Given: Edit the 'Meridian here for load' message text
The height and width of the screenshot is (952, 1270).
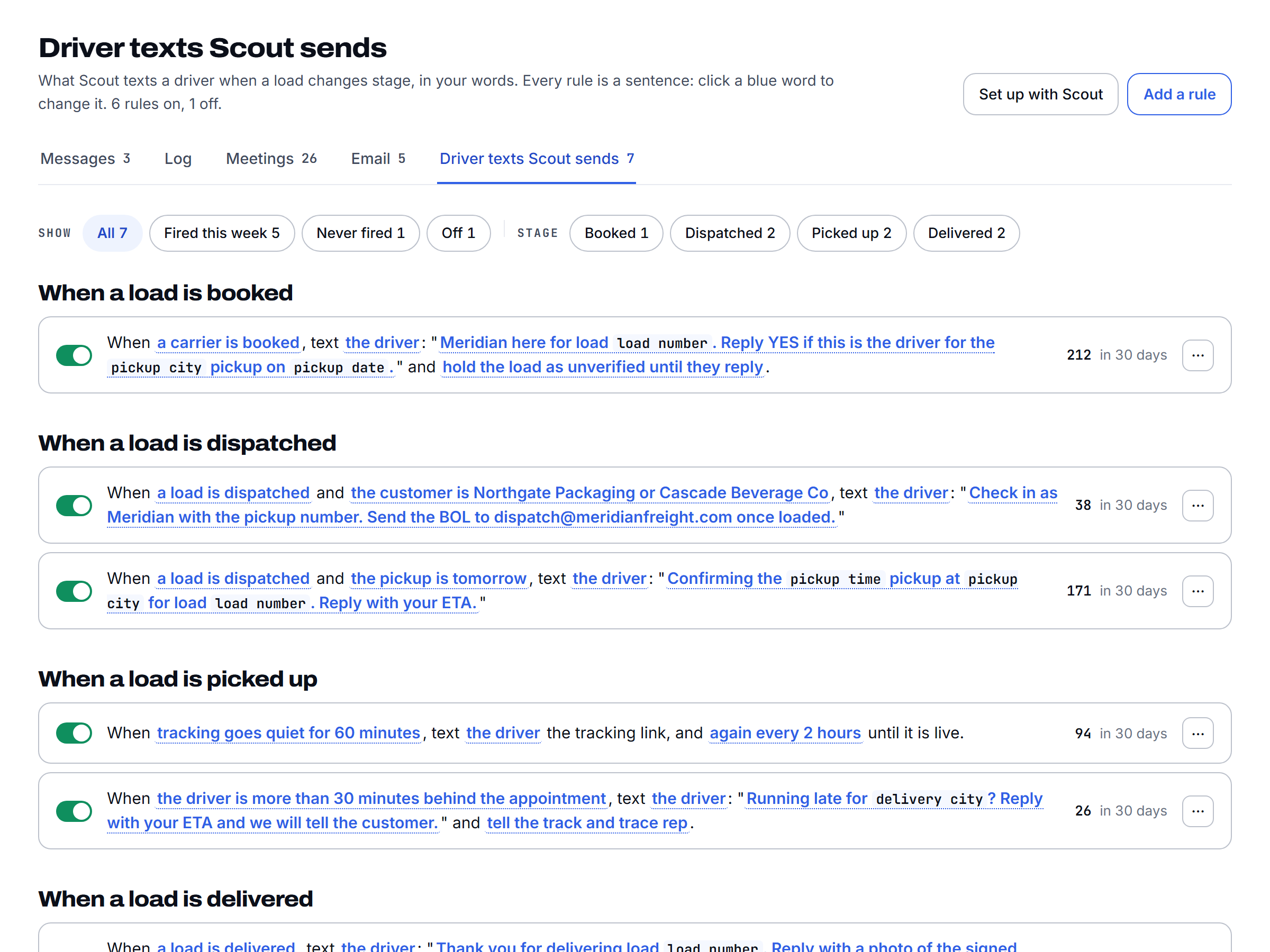Looking at the screenshot, I should [551, 355].
